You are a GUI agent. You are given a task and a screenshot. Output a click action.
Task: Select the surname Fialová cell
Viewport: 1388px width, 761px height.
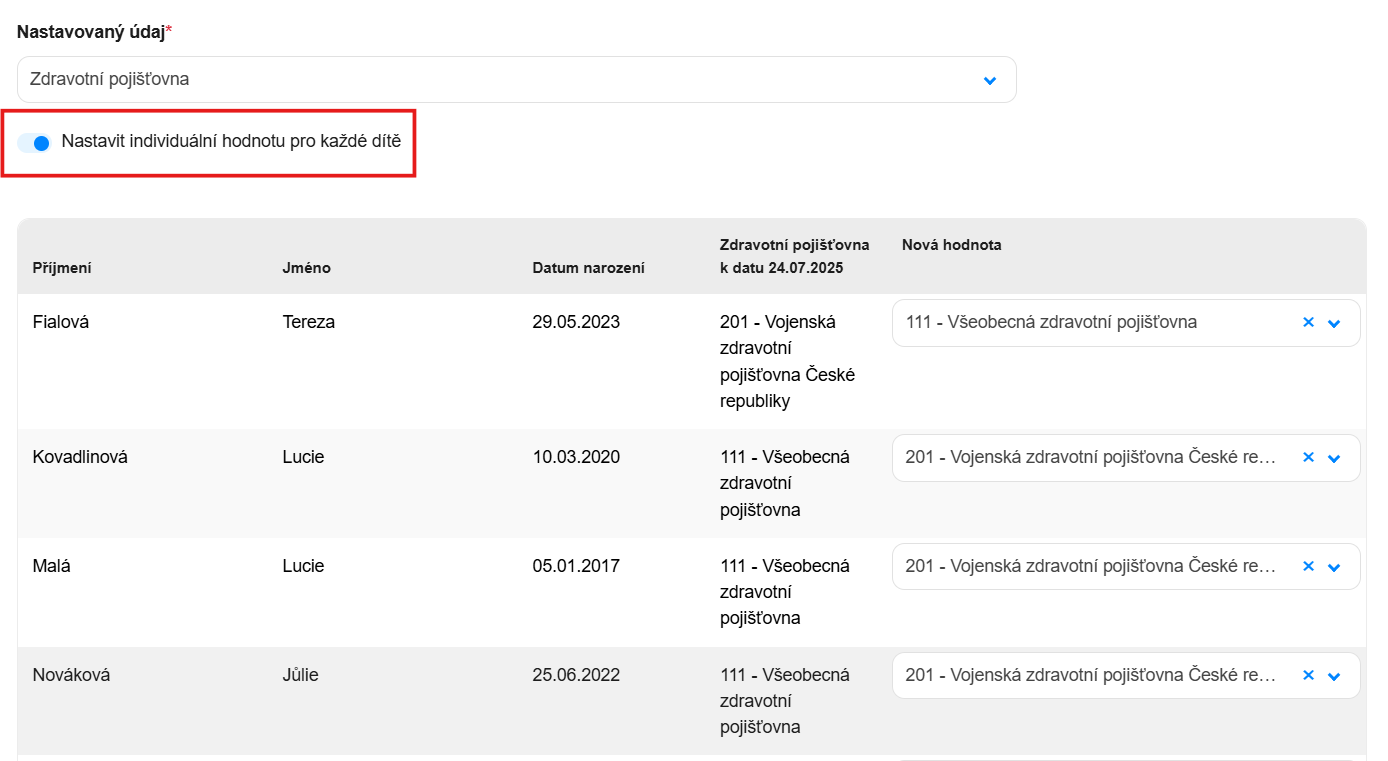pyautogui.click(x=61, y=322)
